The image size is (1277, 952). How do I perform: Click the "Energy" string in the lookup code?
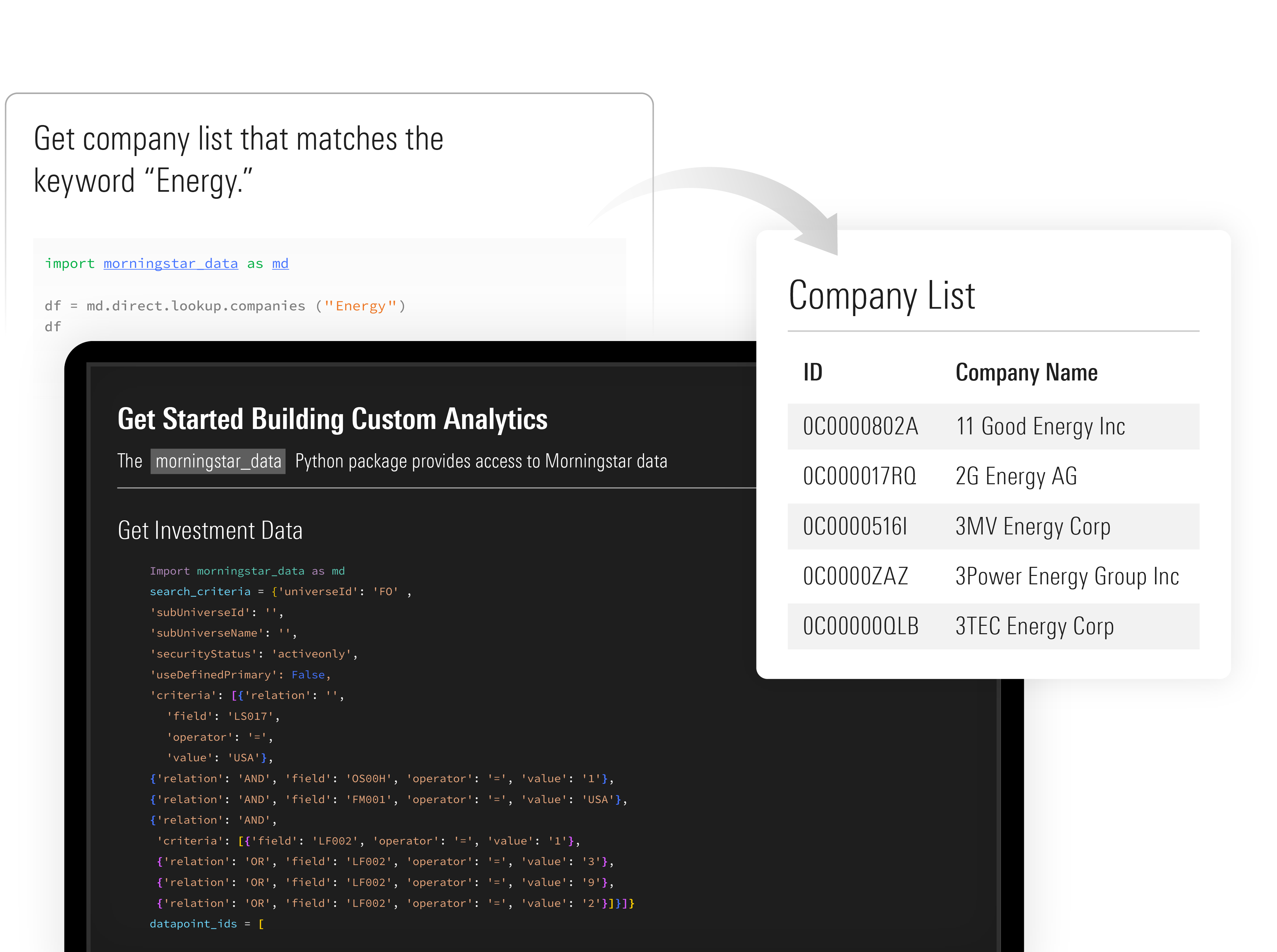(360, 306)
